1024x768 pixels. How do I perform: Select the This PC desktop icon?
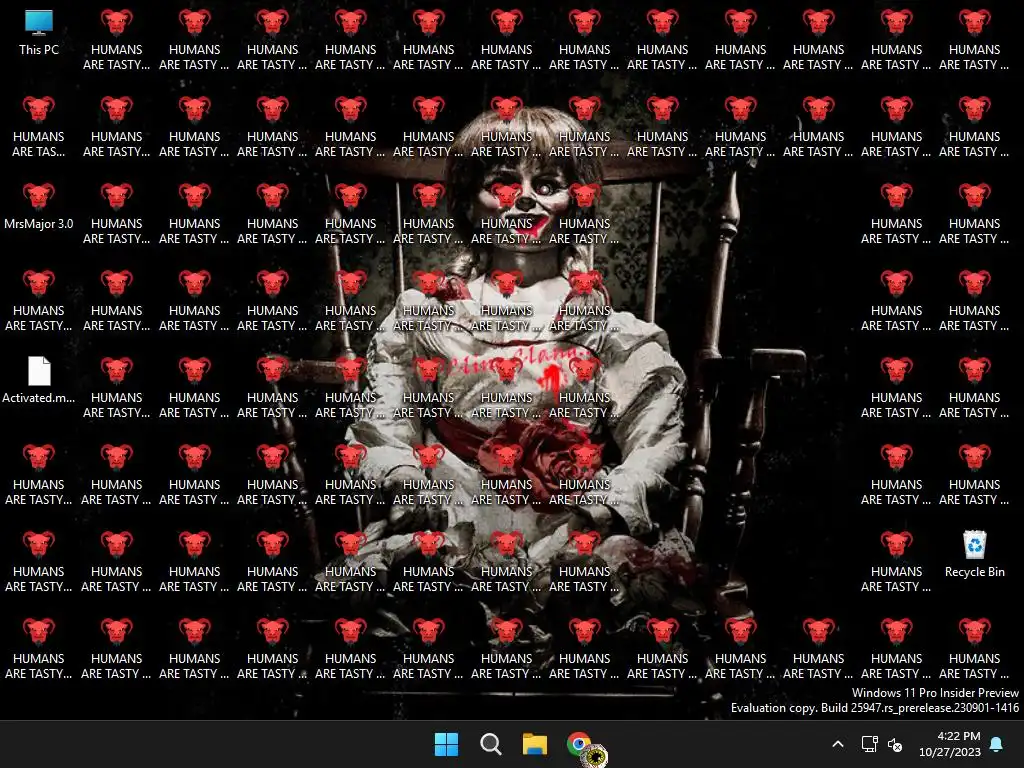39,33
